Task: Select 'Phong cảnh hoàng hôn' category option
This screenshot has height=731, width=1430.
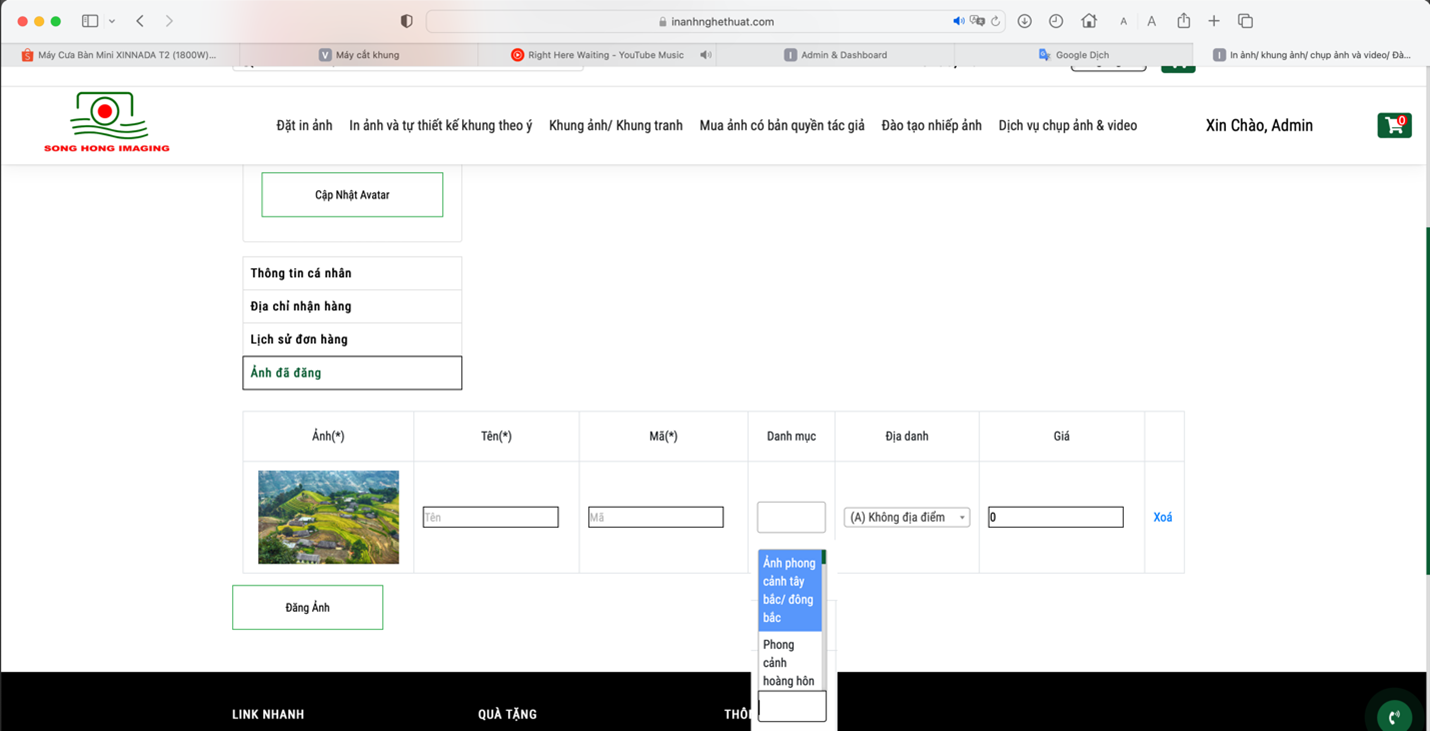Action: [x=789, y=662]
